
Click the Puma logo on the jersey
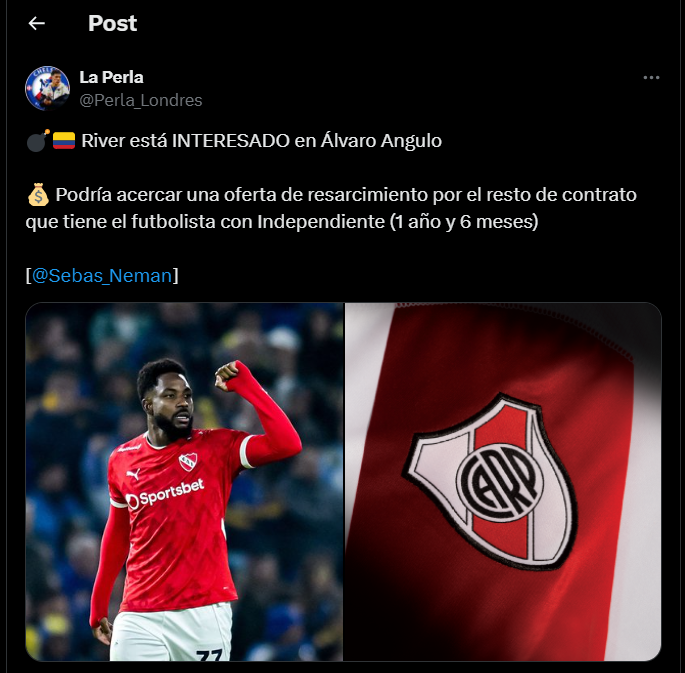[x=132, y=474]
